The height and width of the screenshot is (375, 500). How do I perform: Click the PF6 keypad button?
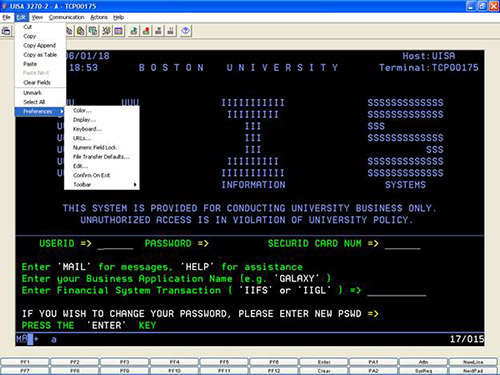(x=274, y=362)
